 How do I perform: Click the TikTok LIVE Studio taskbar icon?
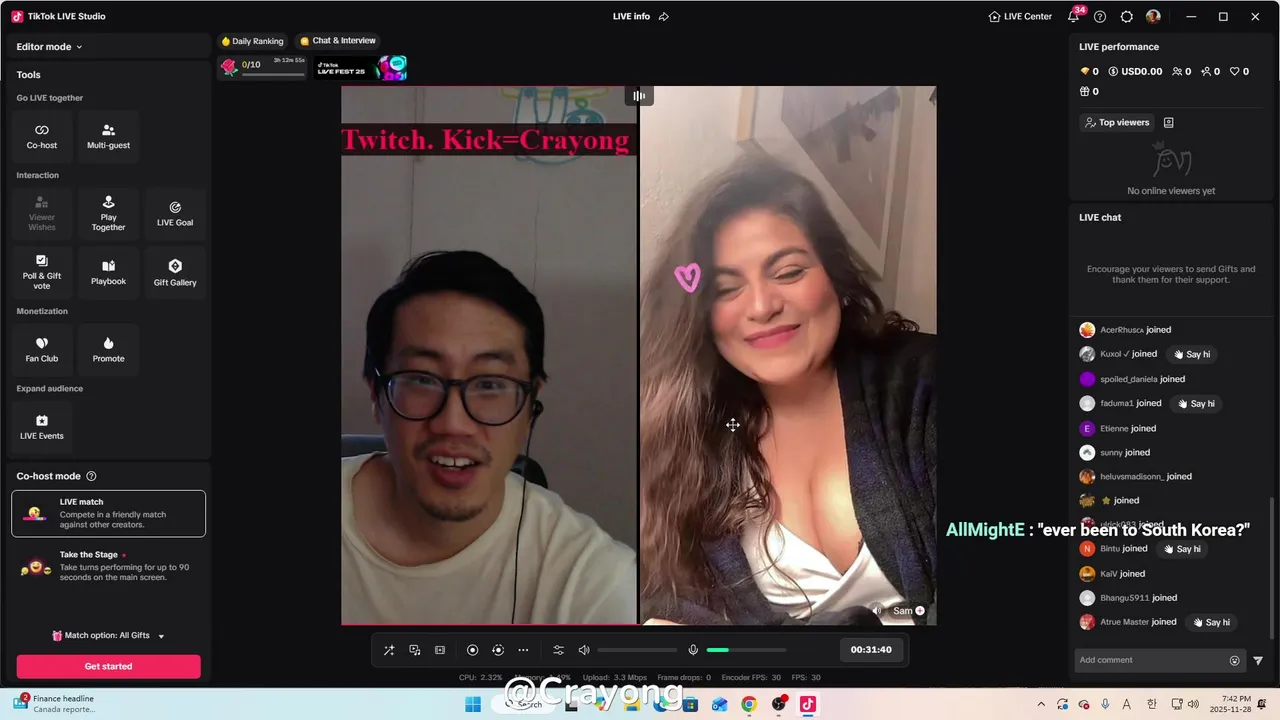click(x=807, y=704)
